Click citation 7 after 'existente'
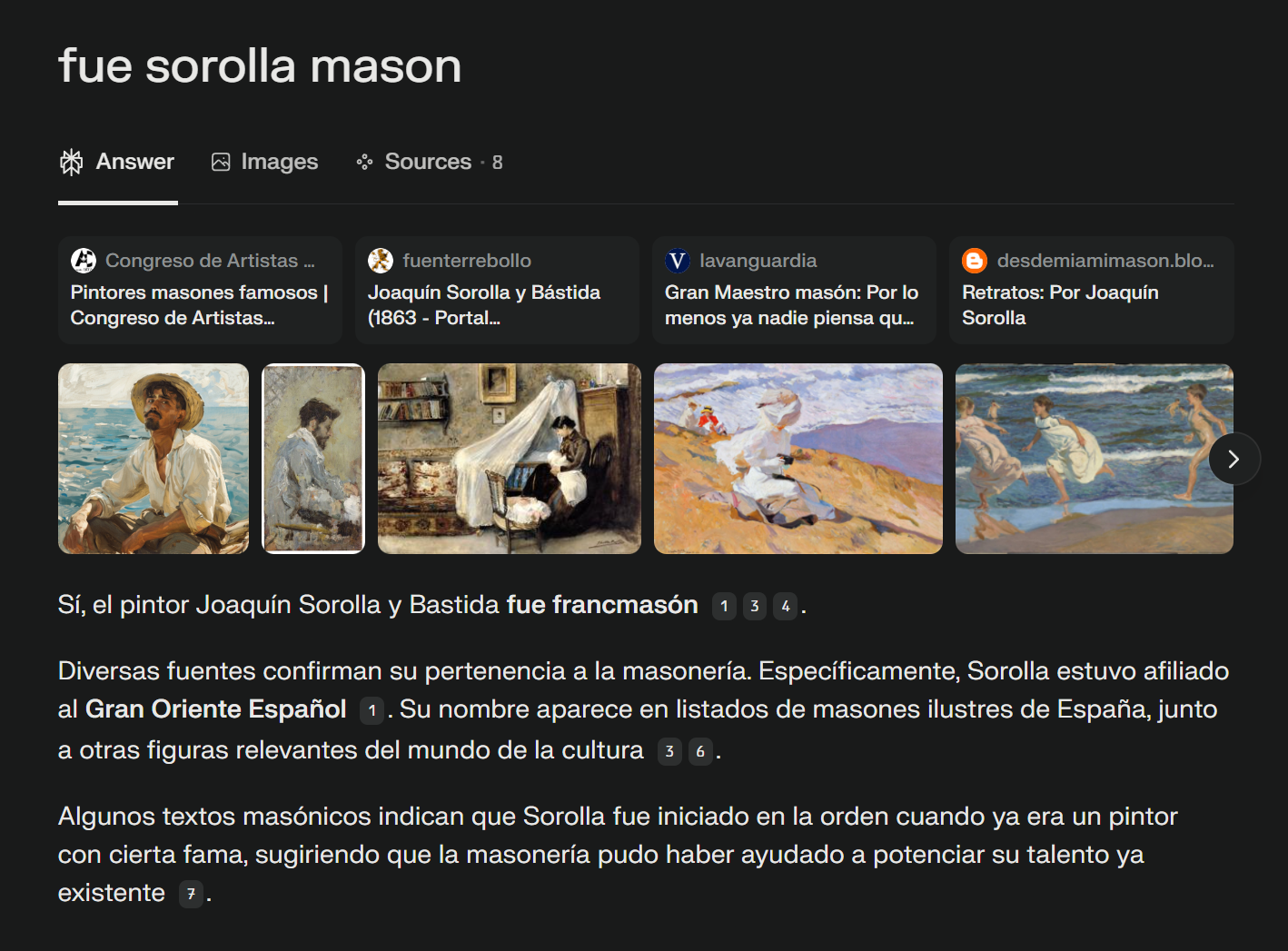 pos(191,894)
